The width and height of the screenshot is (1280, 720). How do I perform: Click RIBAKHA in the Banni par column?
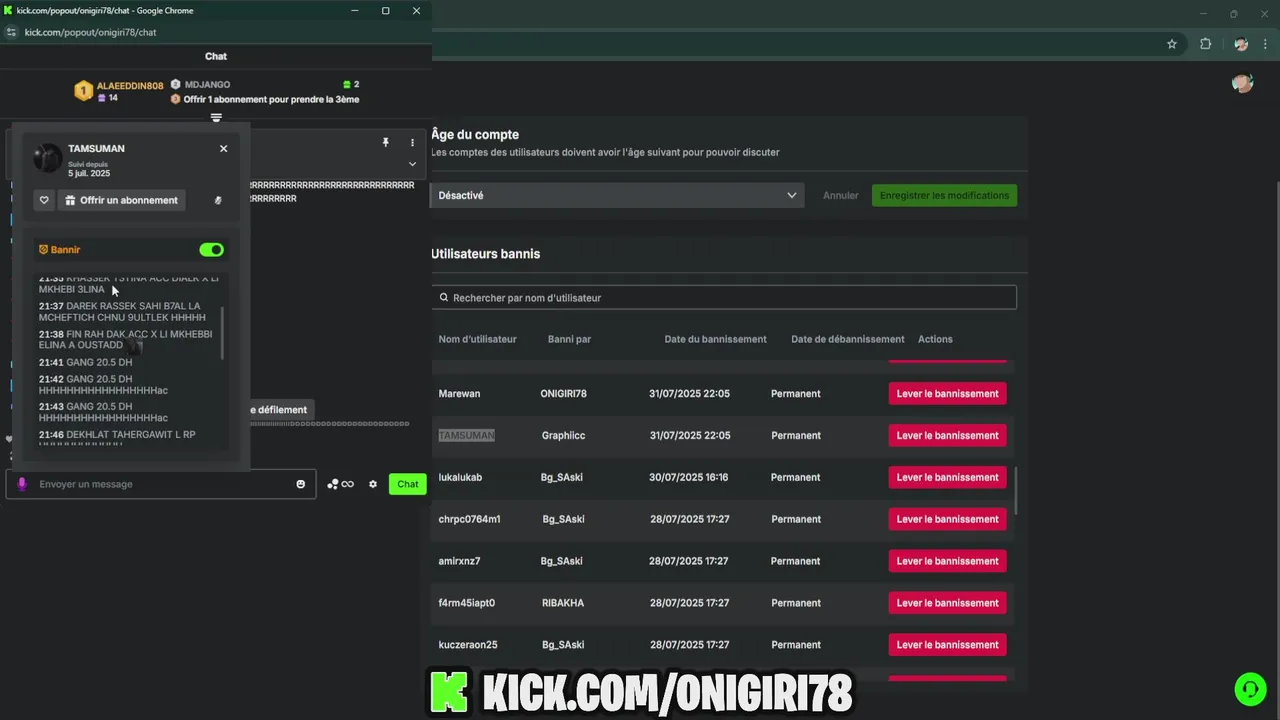coord(562,603)
